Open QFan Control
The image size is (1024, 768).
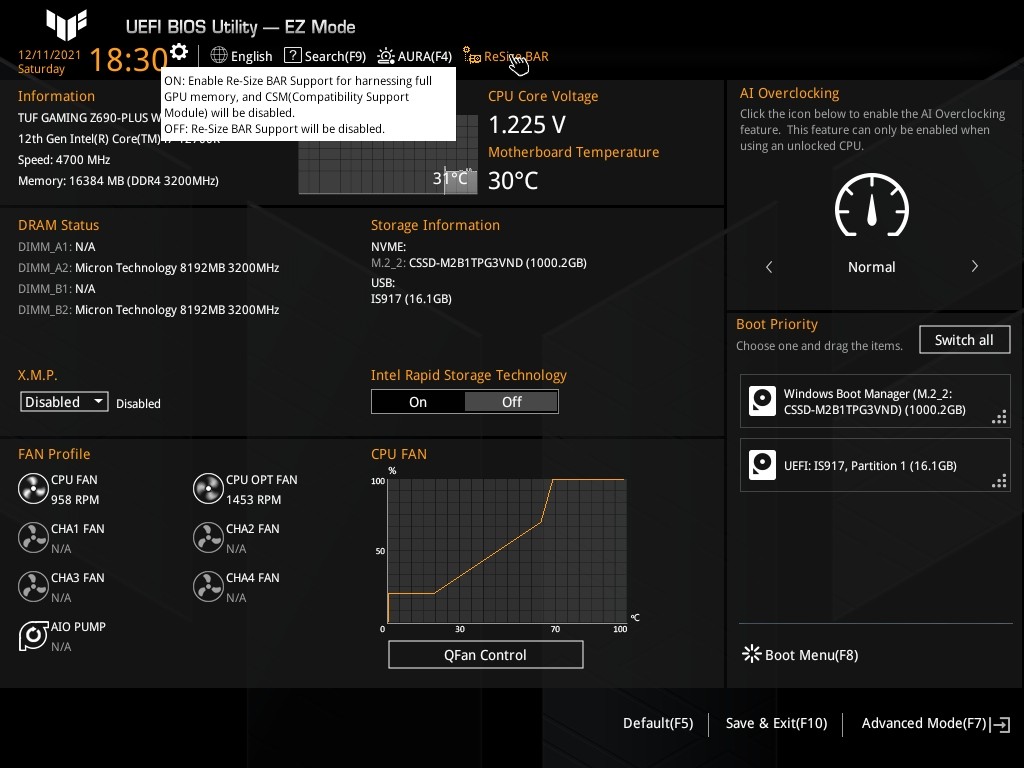485,654
